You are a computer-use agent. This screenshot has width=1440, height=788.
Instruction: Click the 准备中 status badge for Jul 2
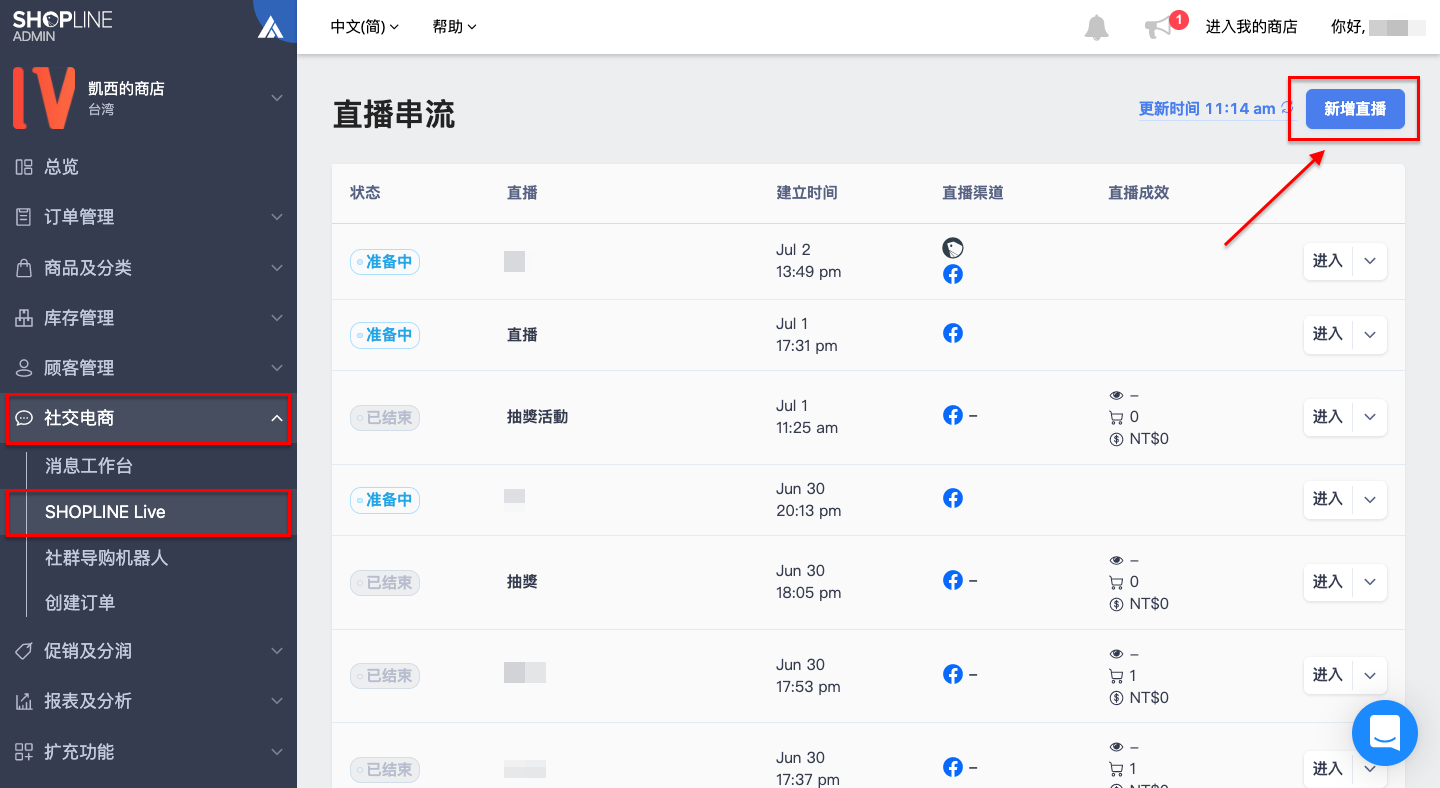[x=385, y=262]
